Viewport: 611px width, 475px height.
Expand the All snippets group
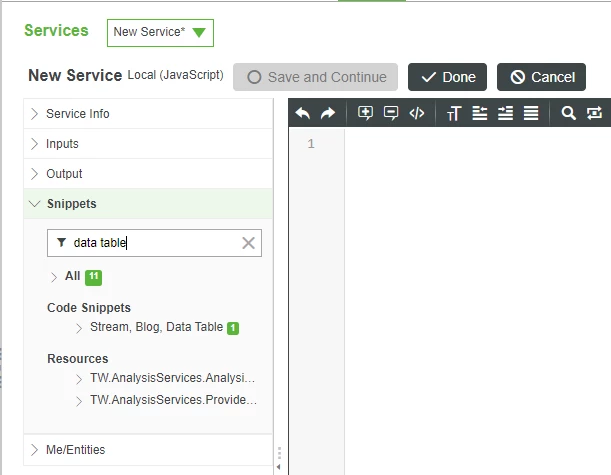click(54, 277)
